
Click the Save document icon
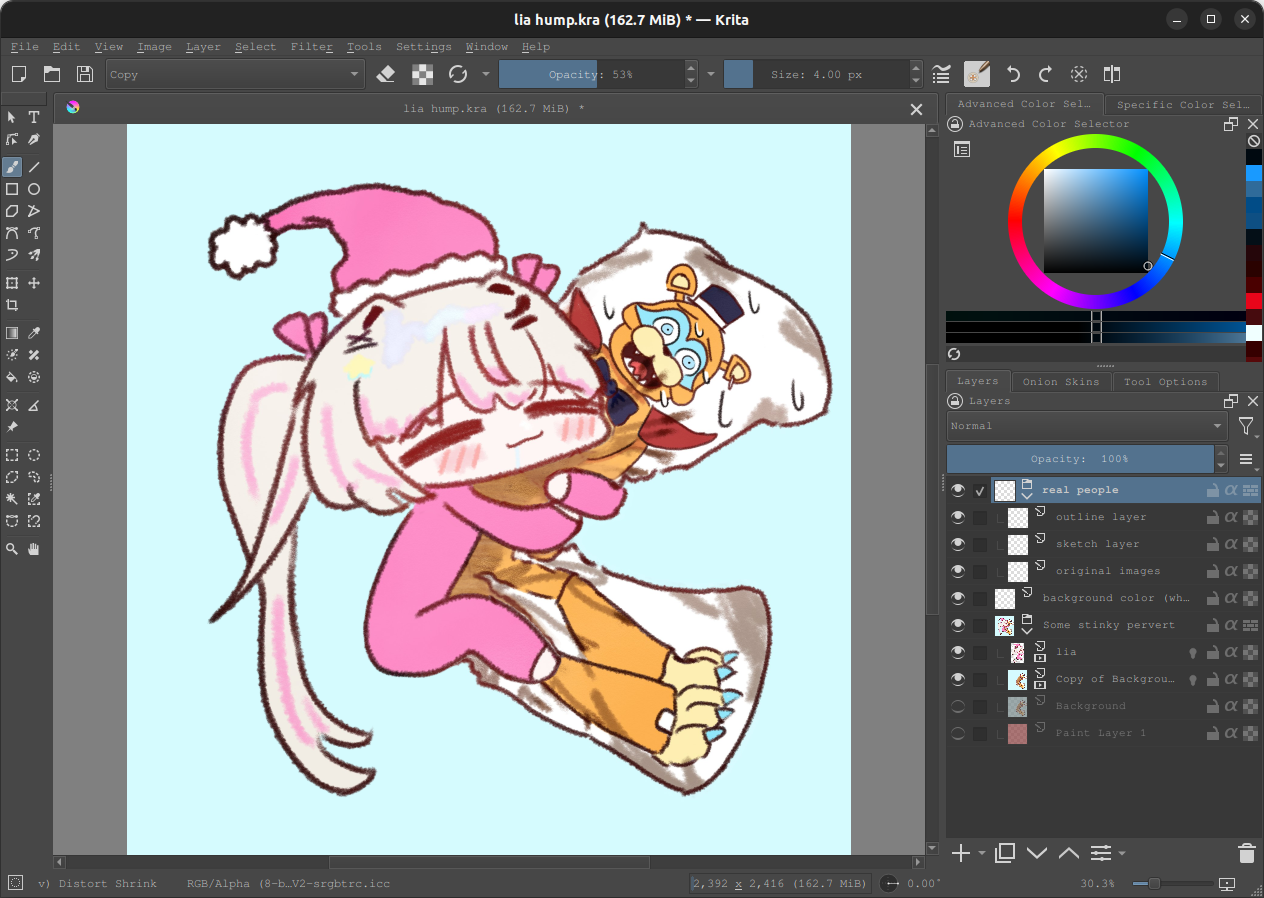[84, 74]
